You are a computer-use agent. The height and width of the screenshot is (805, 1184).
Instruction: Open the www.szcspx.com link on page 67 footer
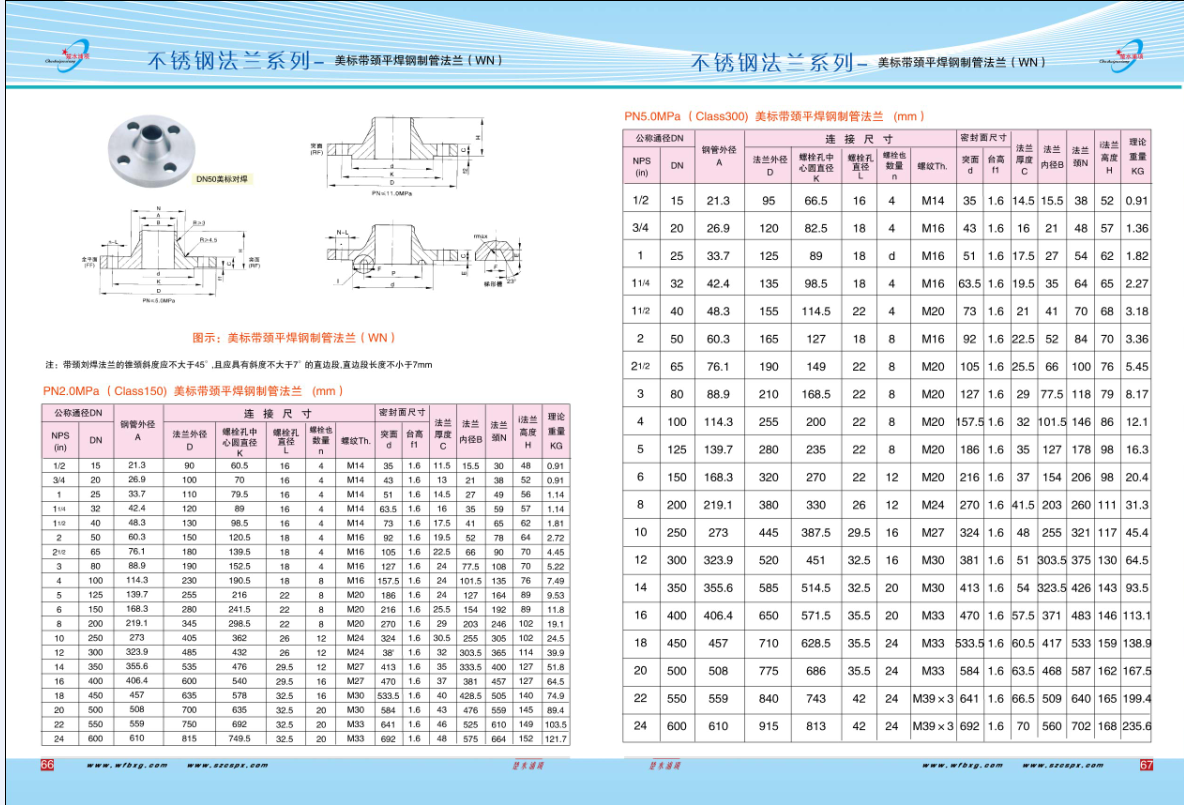coord(1064,765)
